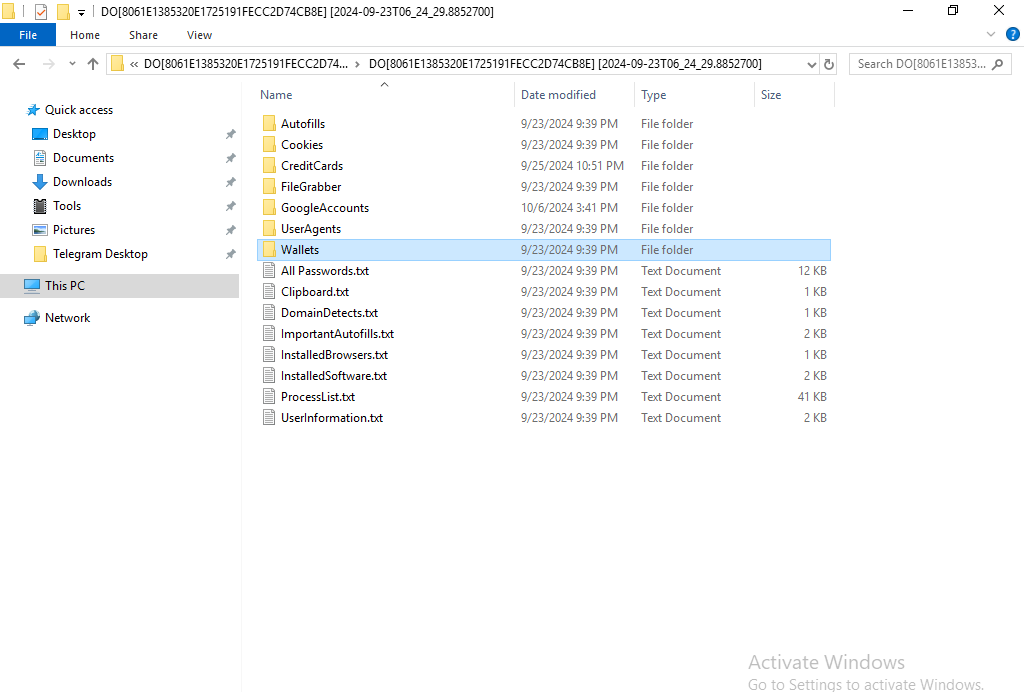This screenshot has width=1024, height=692.
Task: Switch to the View ribbon tab
Action: (199, 35)
